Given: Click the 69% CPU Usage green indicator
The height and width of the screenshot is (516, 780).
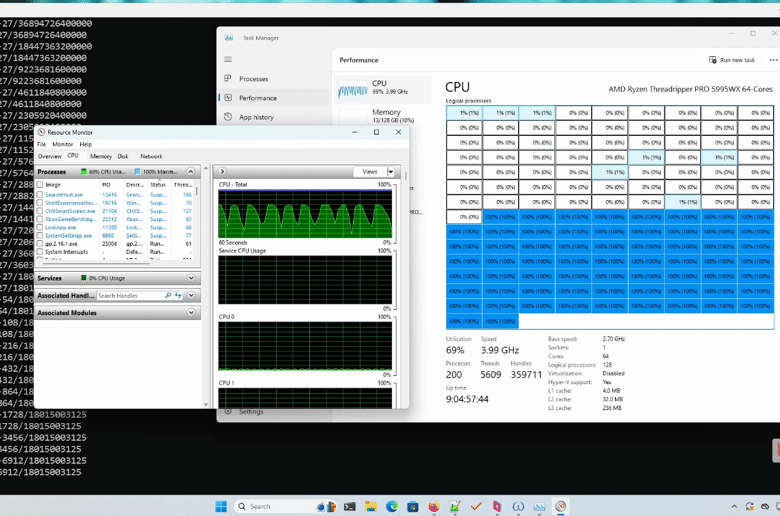Looking at the screenshot, I should [84, 172].
